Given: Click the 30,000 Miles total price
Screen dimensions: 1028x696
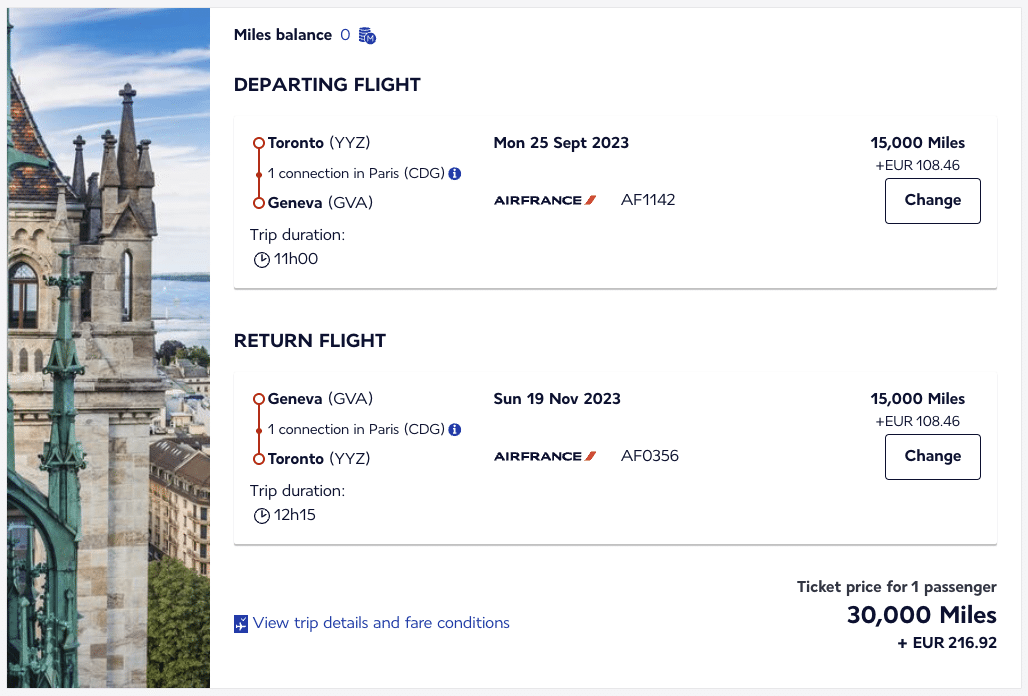Looking at the screenshot, I should point(921,615).
